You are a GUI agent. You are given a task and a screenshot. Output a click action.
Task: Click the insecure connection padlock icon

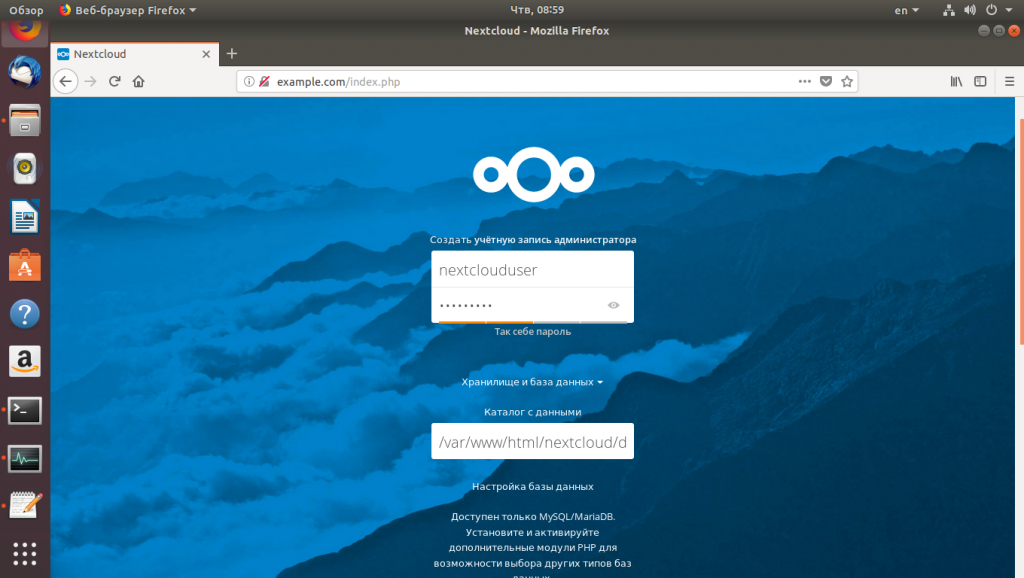coord(264,82)
